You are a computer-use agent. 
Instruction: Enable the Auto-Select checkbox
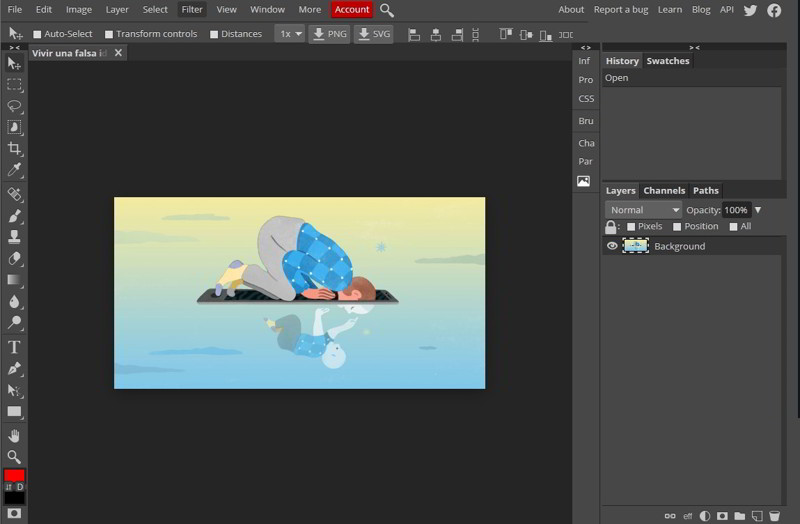point(36,34)
